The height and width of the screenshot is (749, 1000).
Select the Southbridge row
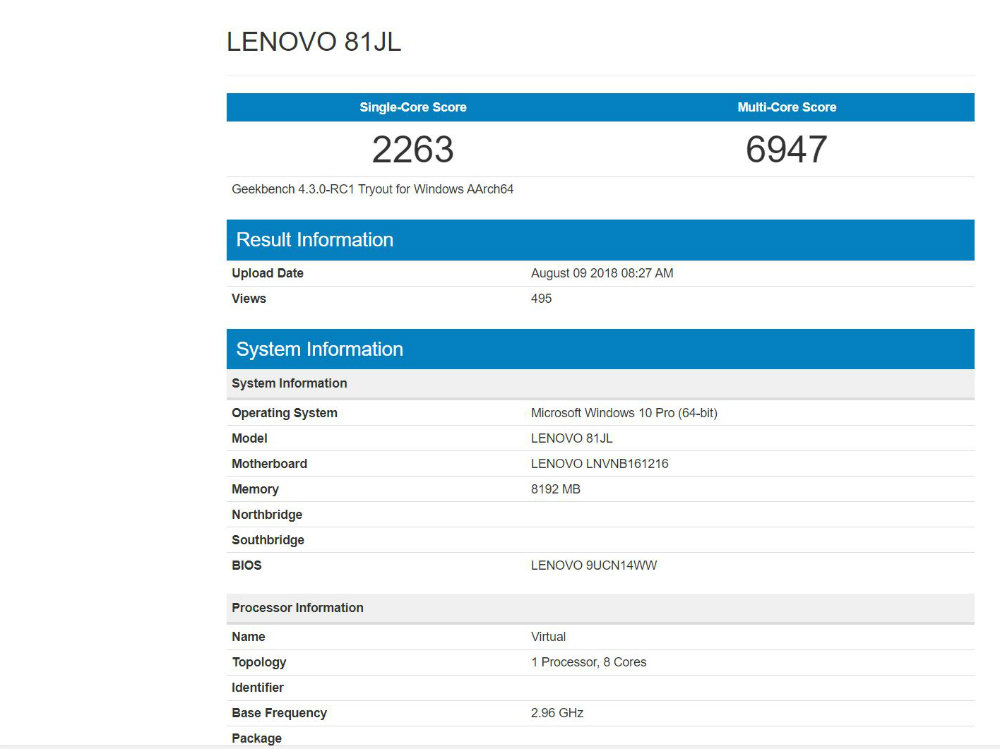click(267, 539)
